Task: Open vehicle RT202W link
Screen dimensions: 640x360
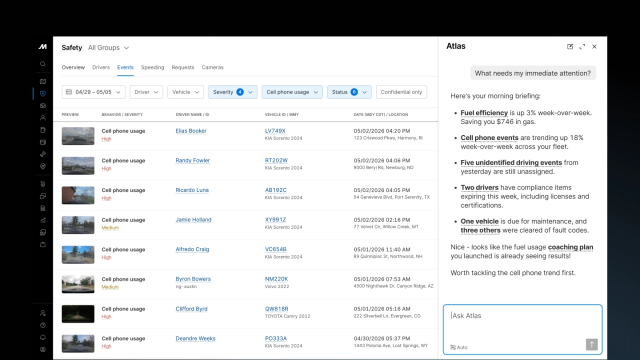Action: pos(276,160)
